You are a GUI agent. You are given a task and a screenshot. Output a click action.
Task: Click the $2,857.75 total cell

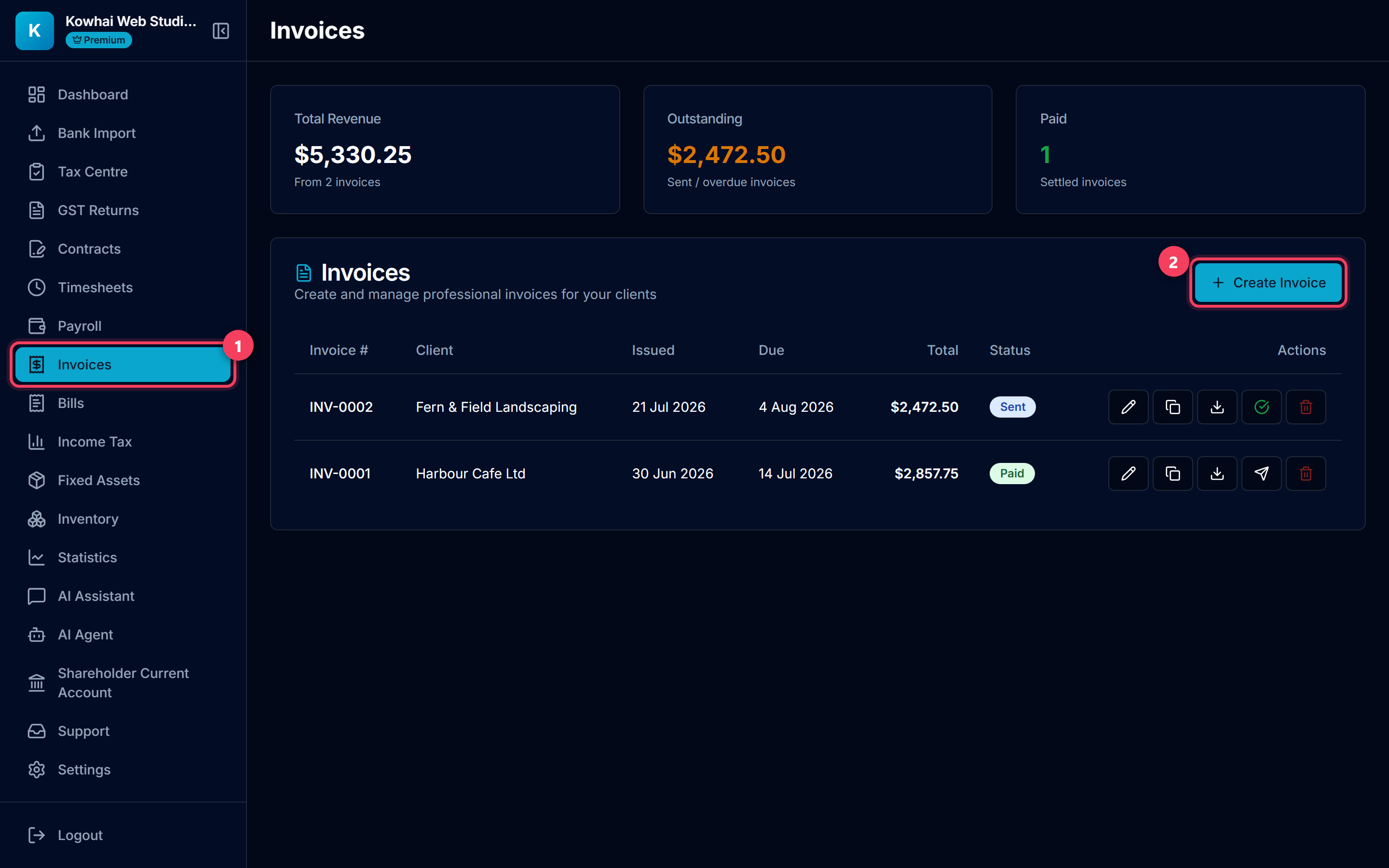(926, 474)
